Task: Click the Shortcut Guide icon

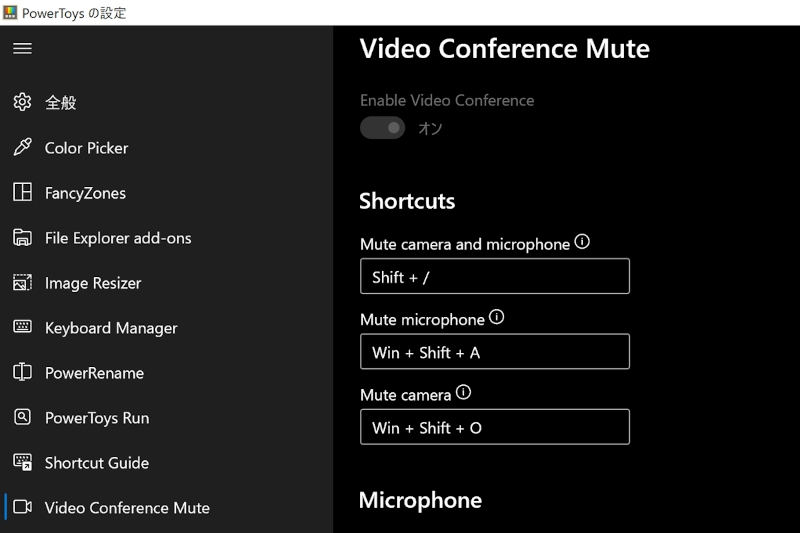Action: click(x=22, y=462)
